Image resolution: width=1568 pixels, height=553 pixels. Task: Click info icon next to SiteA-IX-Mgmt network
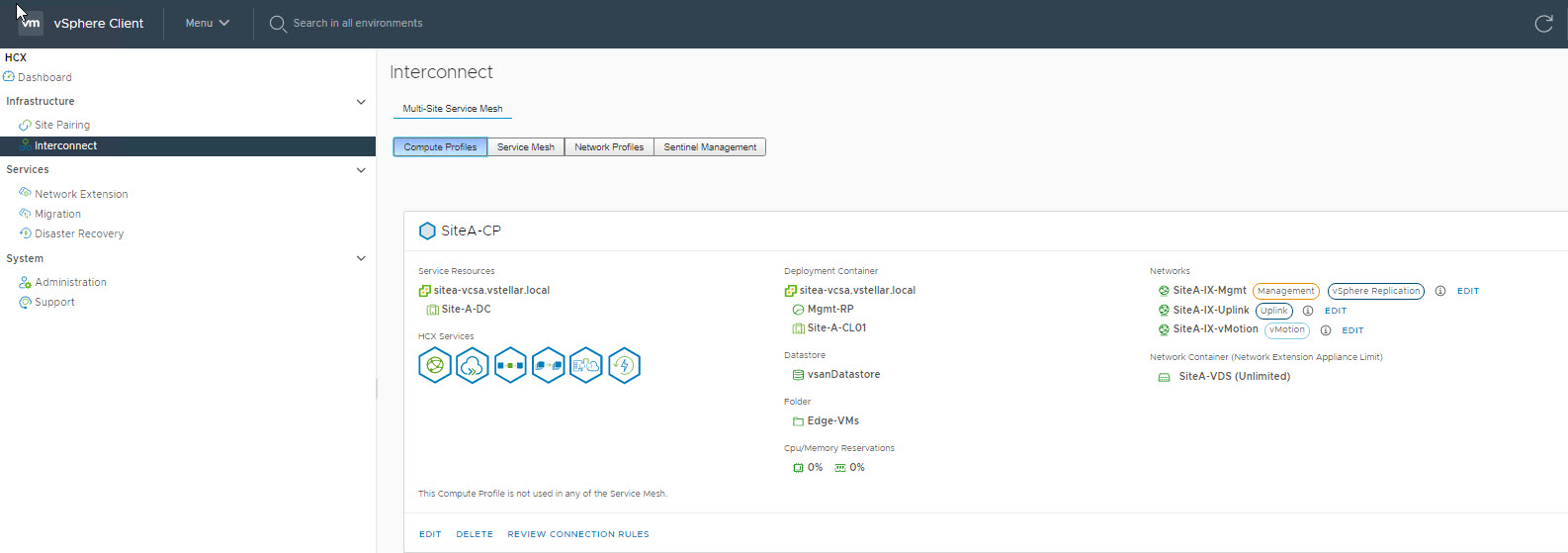click(x=1440, y=291)
